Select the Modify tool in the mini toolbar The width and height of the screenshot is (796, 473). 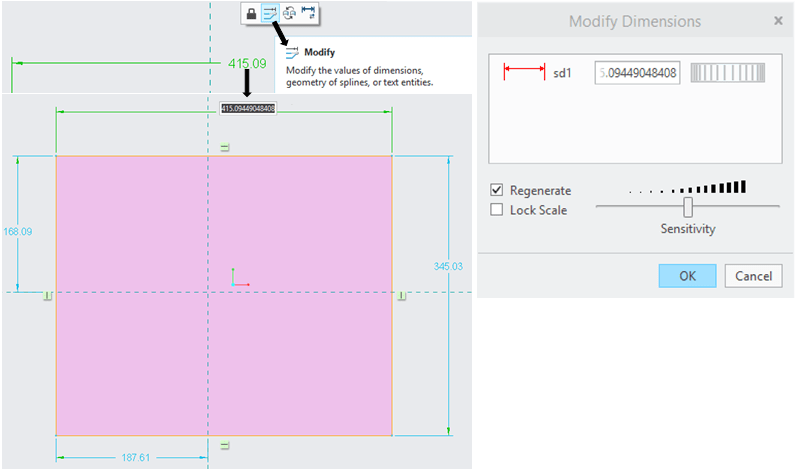point(269,13)
